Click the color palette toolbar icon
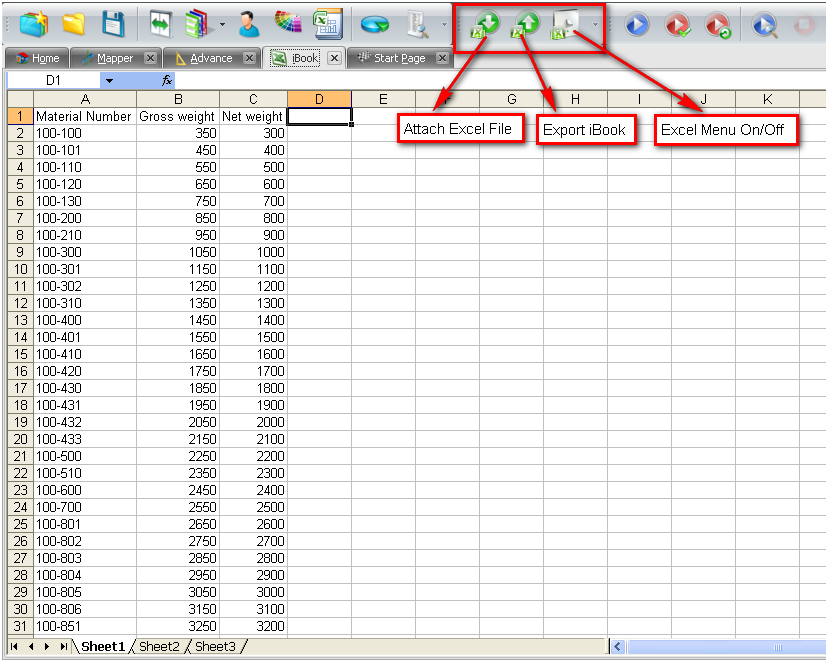Screen dimensions: 826x660 point(287,24)
